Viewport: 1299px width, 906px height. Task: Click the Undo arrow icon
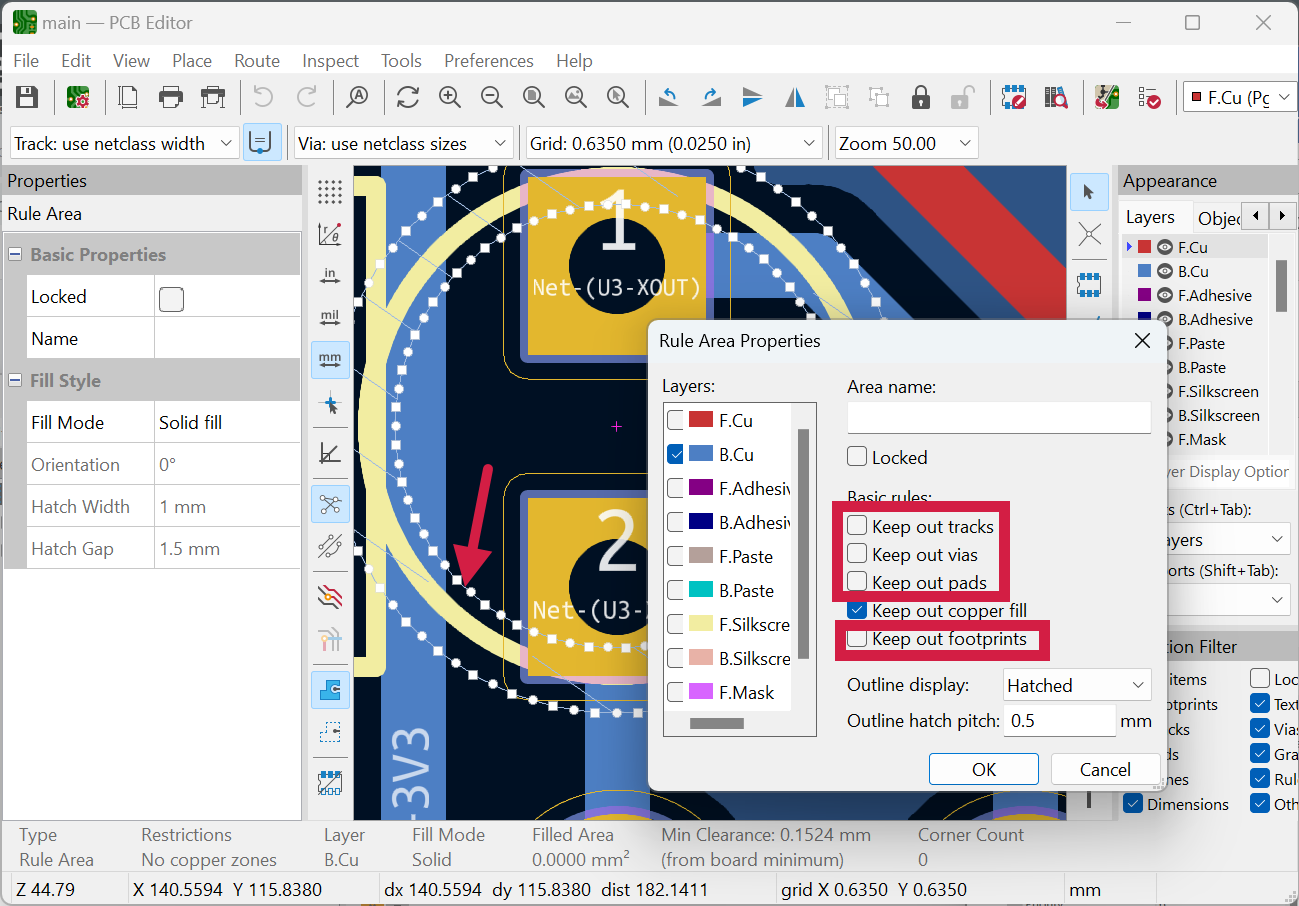(263, 97)
